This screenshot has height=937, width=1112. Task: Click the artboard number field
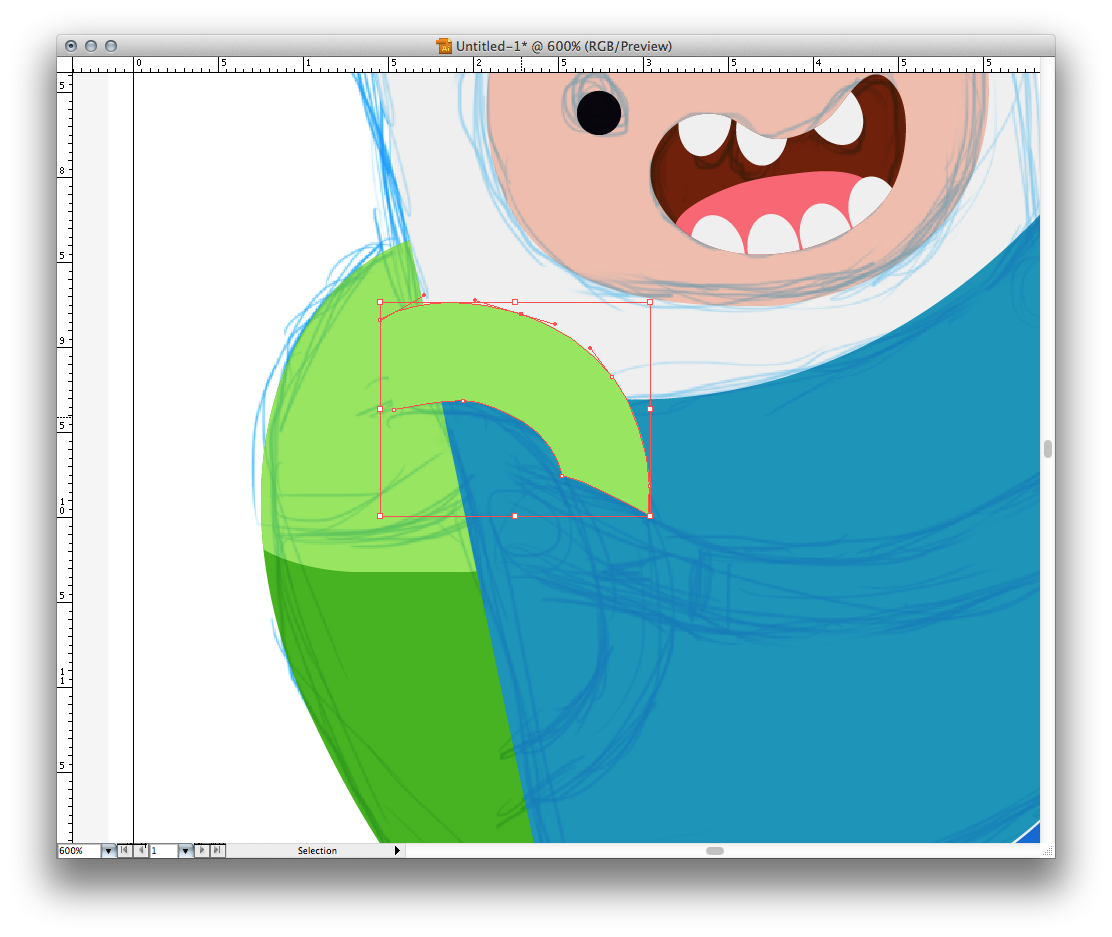click(x=163, y=851)
